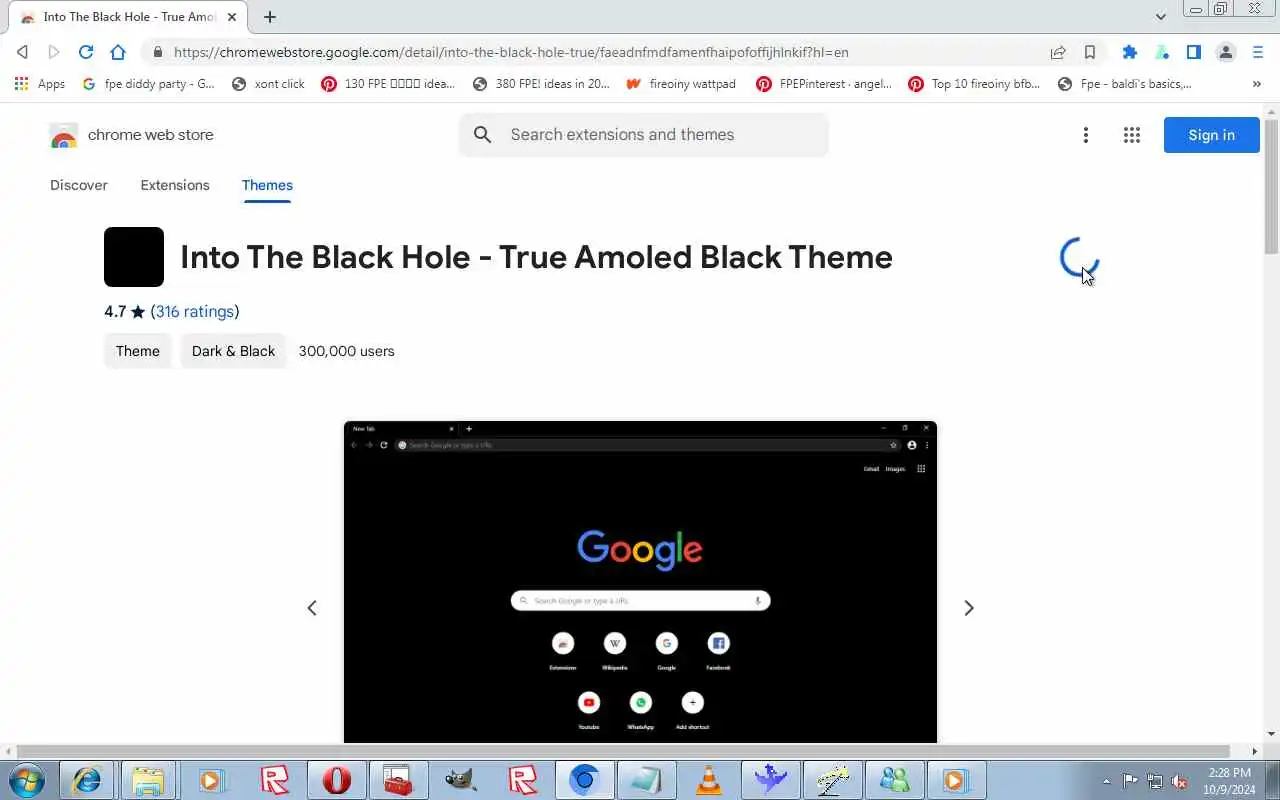Click the muted volume tray icon
This screenshot has height=800, width=1280.
coord(1181,780)
